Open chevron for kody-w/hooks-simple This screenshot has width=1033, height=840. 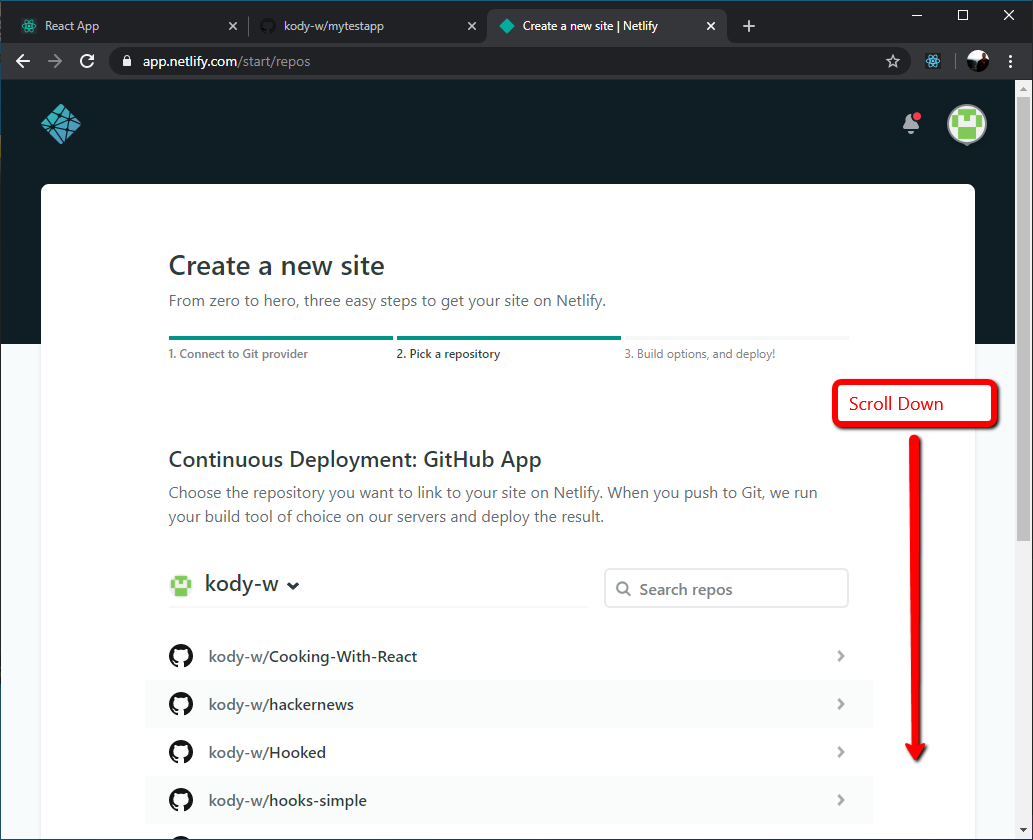point(841,800)
